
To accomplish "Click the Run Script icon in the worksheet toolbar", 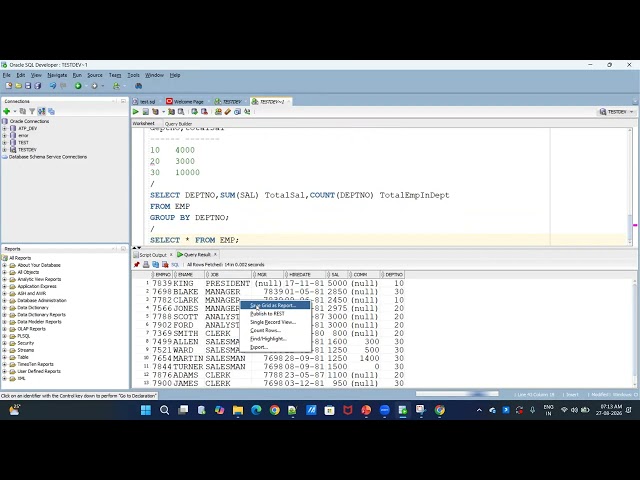I will point(145,112).
